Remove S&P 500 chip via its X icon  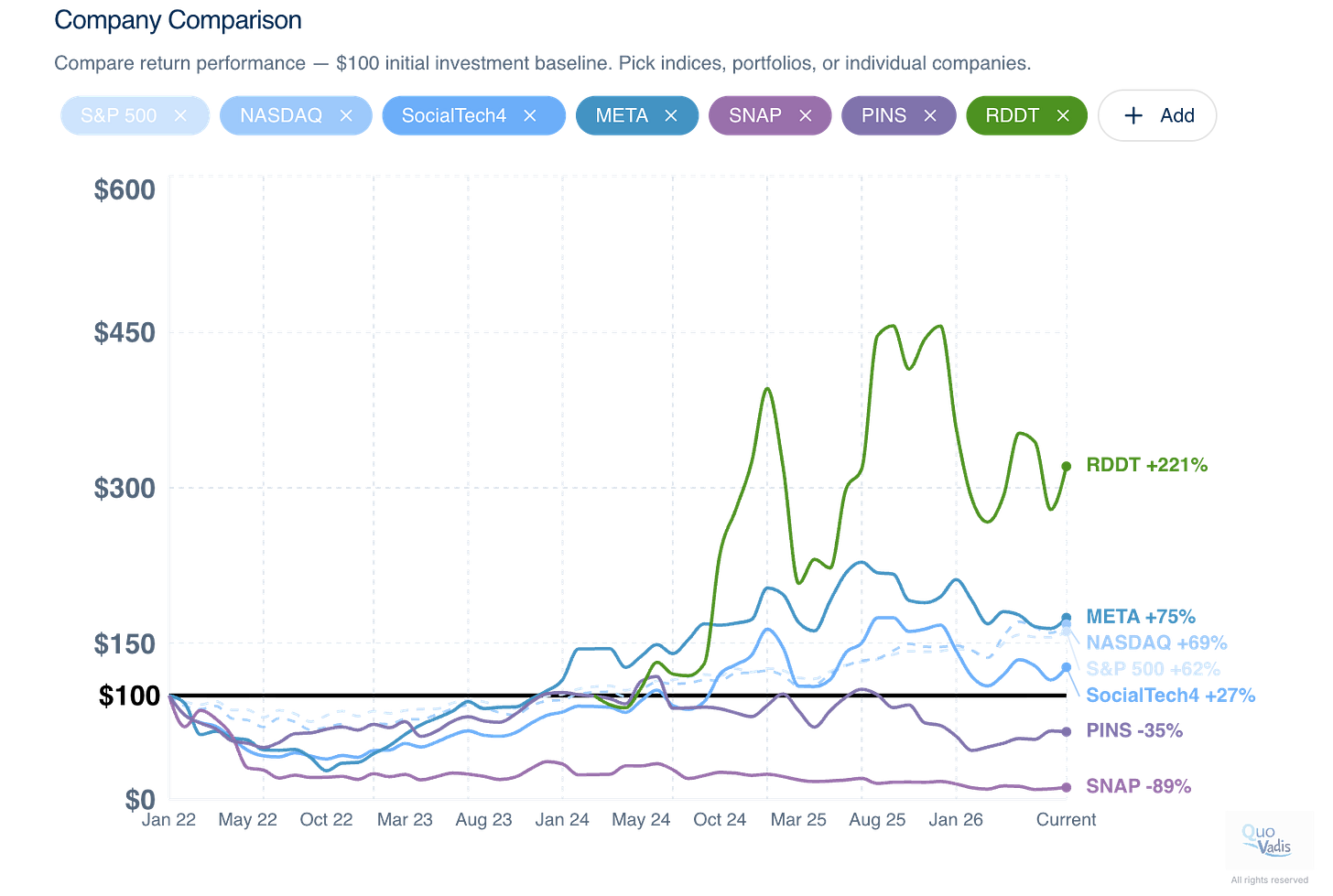click(180, 116)
